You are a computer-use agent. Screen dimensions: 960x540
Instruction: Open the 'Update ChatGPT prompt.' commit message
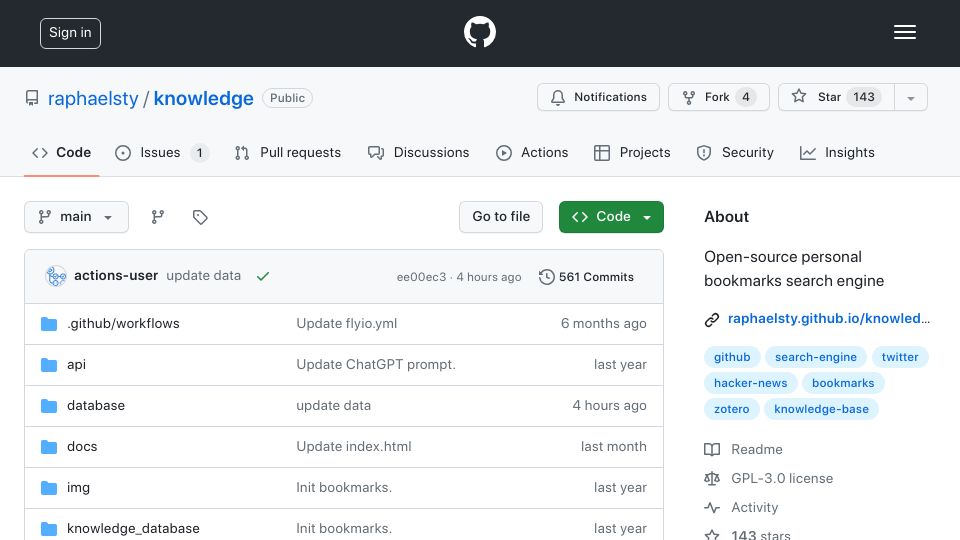(x=376, y=364)
